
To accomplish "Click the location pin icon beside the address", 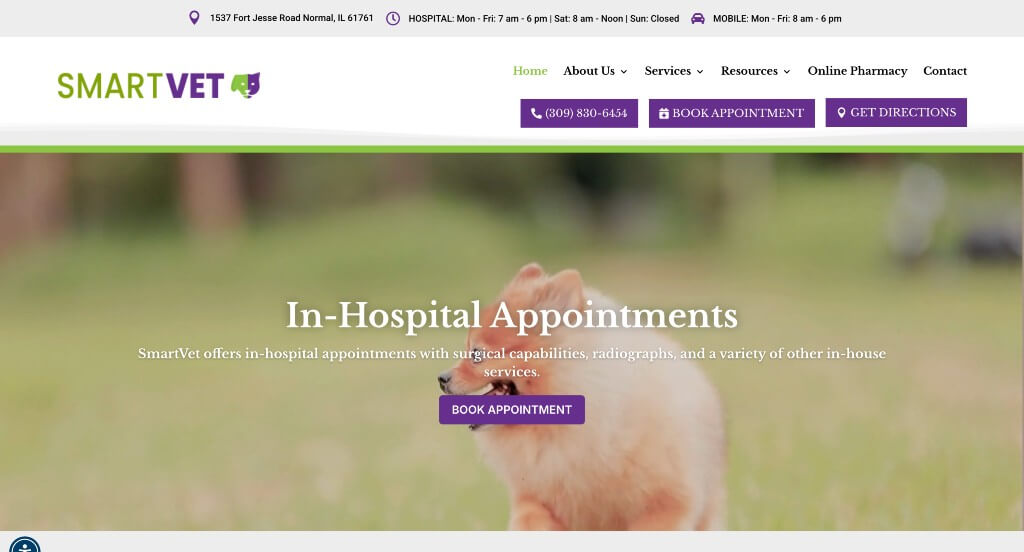I will (x=194, y=18).
